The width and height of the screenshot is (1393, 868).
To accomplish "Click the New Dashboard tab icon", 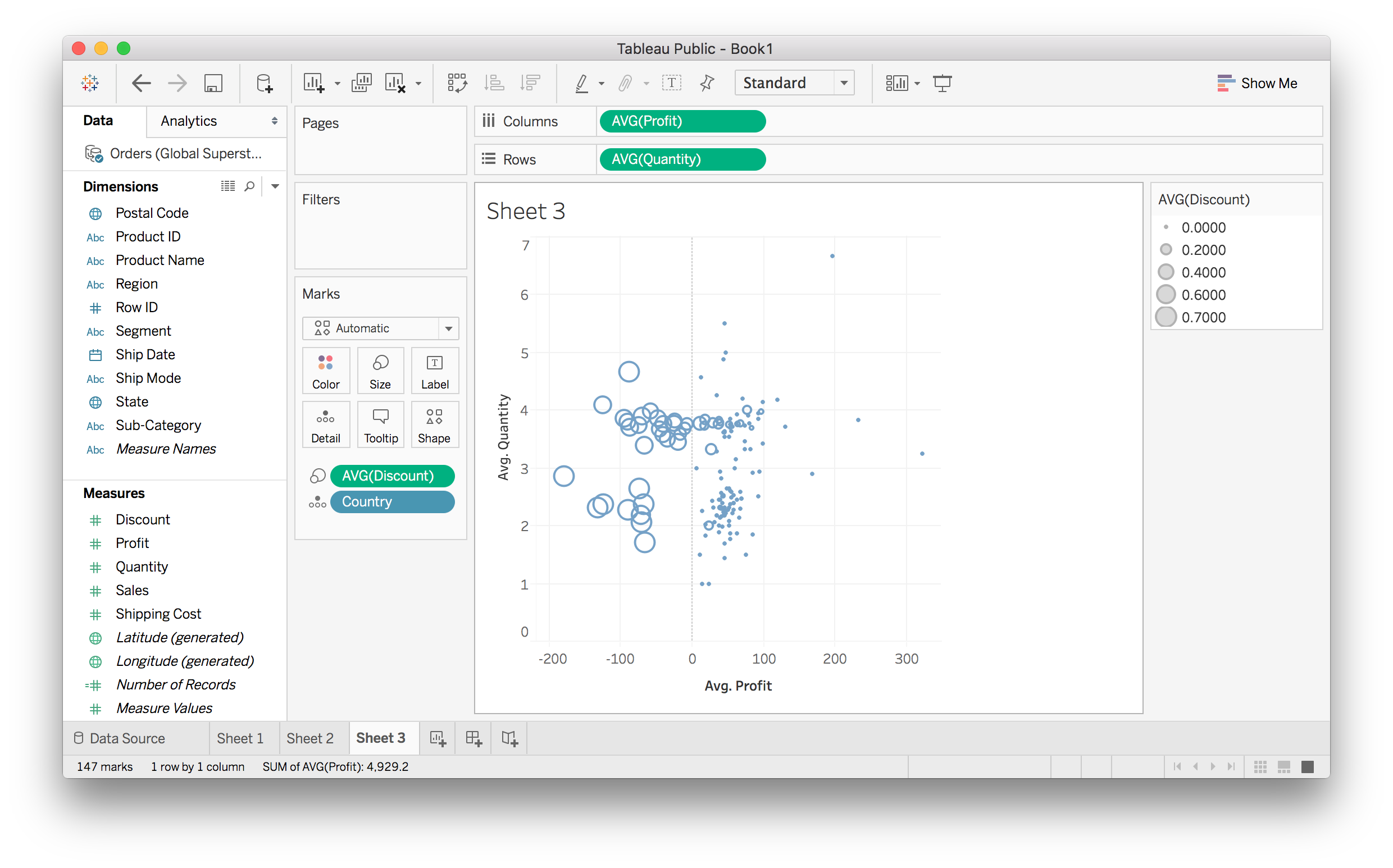I will click(473, 738).
